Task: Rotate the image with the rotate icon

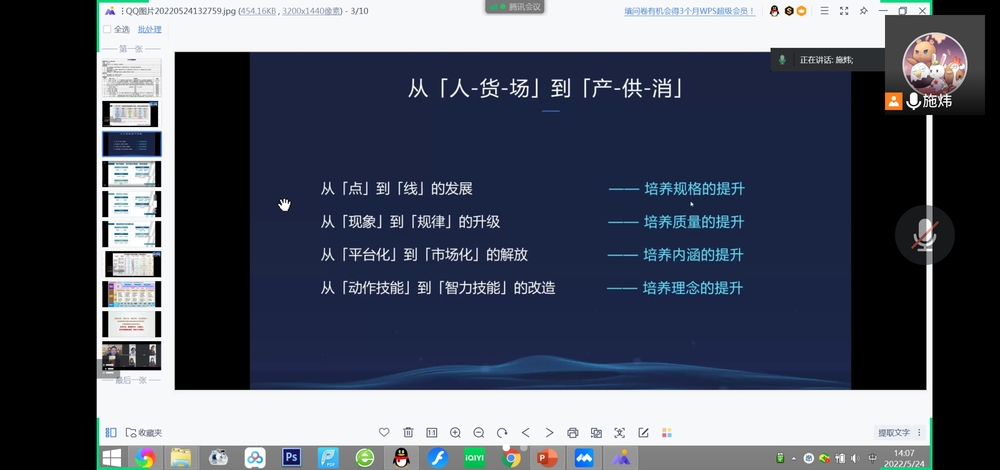Action: [502, 432]
